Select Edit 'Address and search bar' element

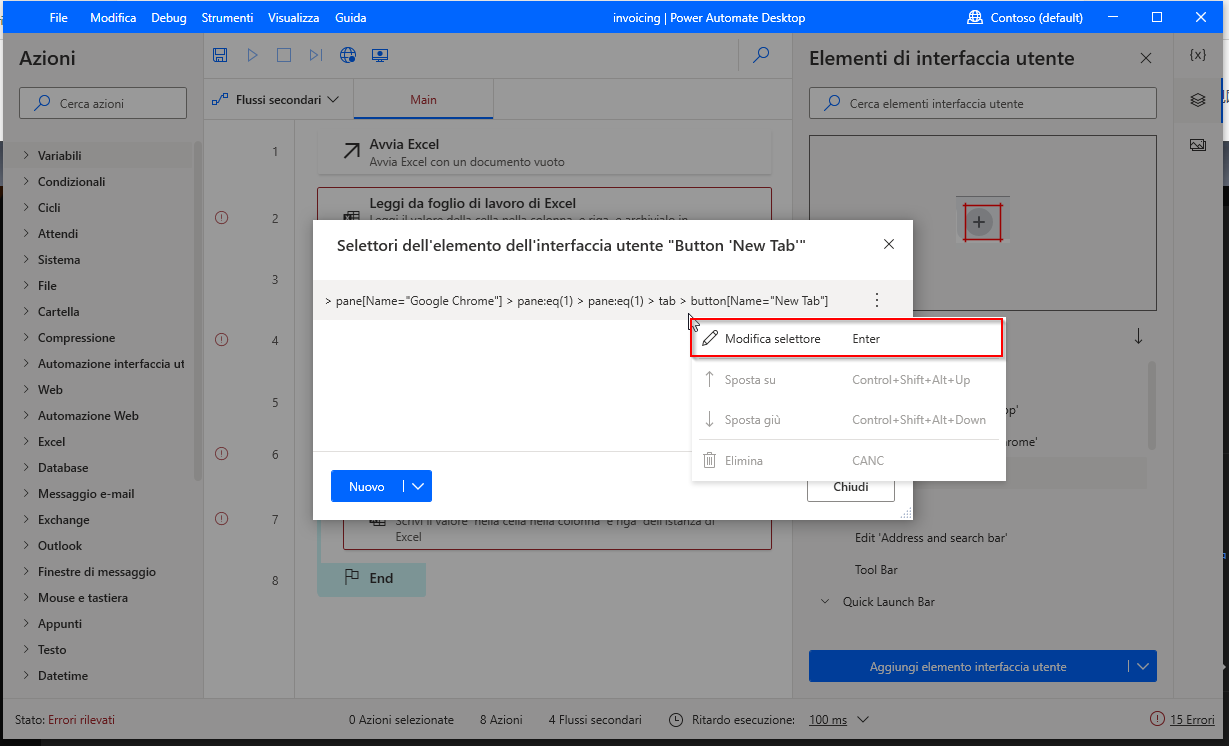[x=930, y=538]
